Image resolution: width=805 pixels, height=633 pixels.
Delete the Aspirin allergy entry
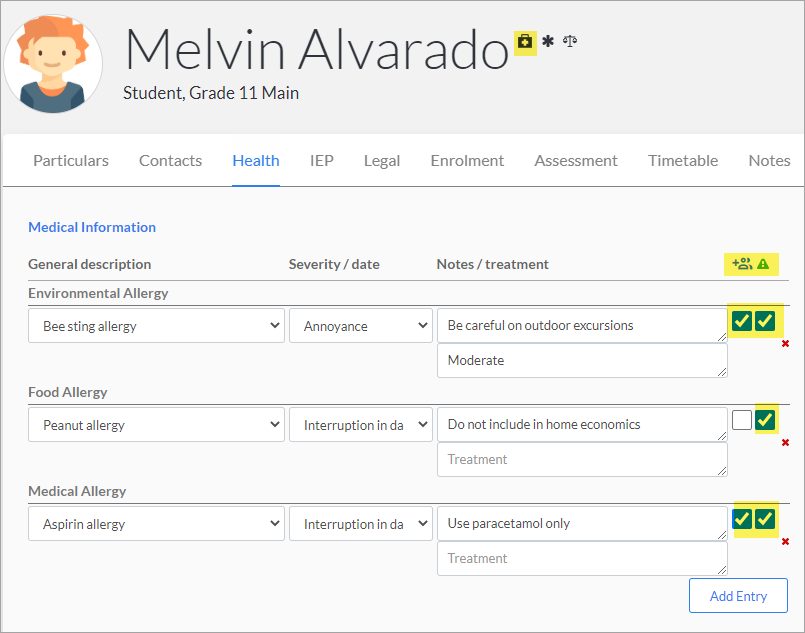(x=785, y=542)
